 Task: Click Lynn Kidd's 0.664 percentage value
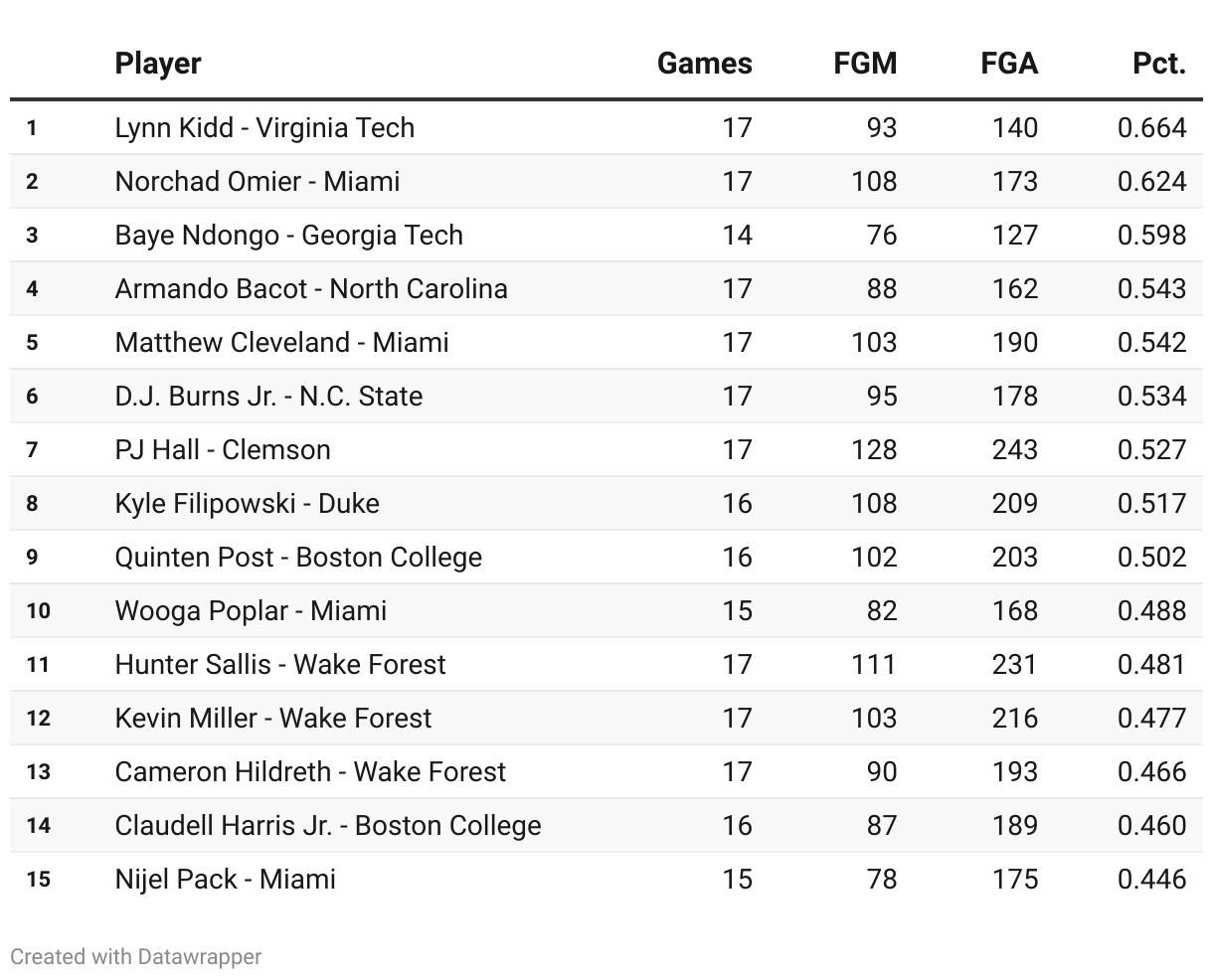1151,127
